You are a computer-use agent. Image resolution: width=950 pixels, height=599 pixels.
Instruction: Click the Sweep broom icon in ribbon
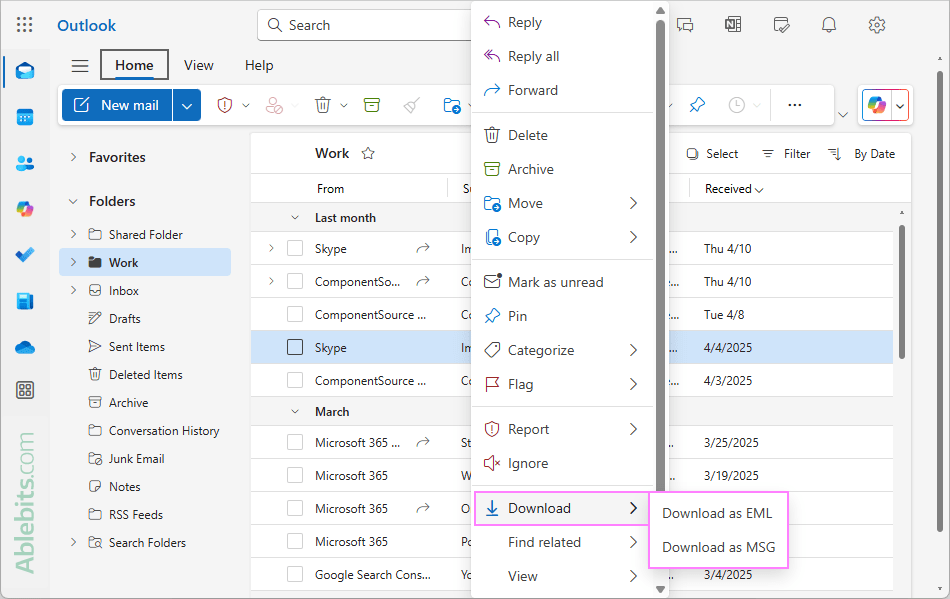[412, 105]
